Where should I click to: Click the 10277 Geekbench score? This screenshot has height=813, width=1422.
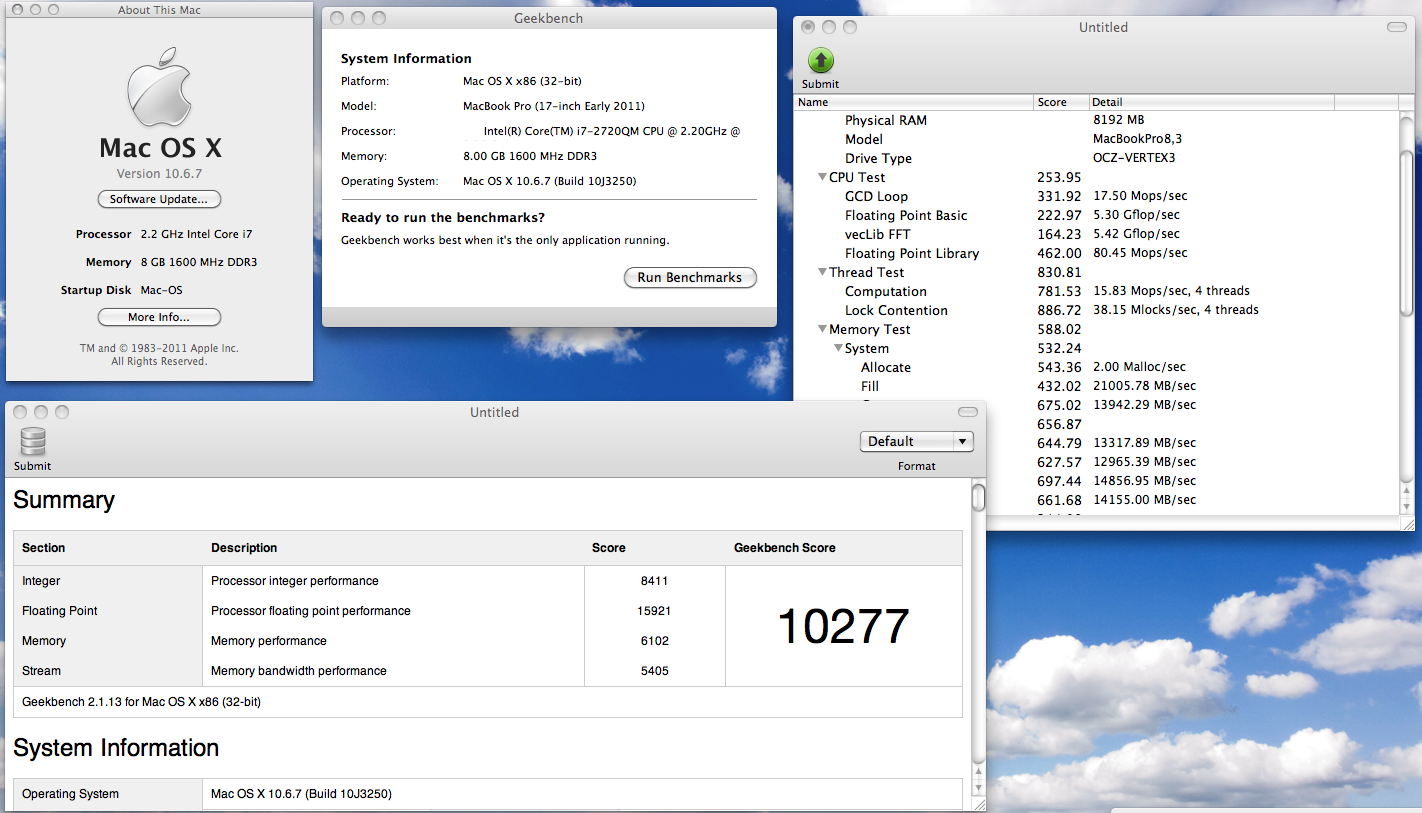point(843,627)
